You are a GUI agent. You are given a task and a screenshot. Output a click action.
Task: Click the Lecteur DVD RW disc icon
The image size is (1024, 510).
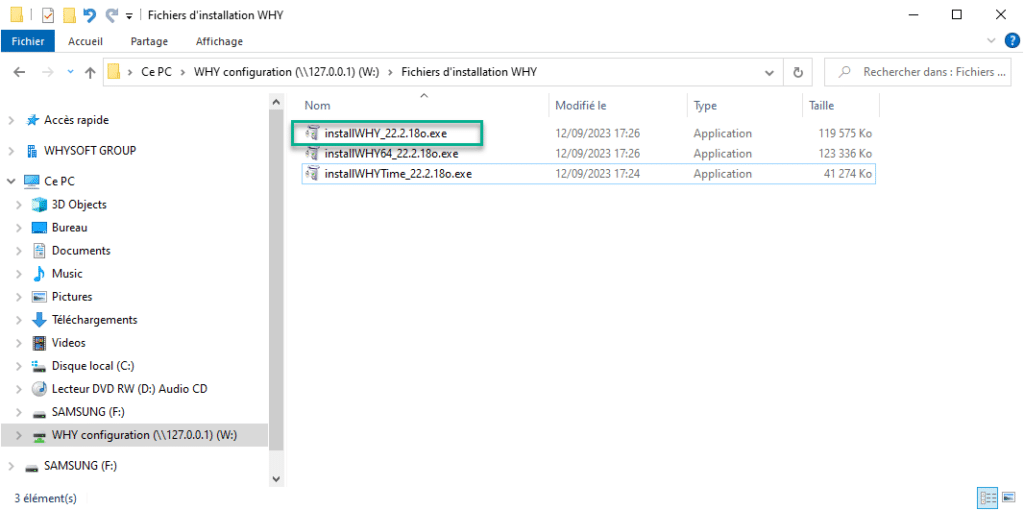pyautogui.click(x=40, y=389)
